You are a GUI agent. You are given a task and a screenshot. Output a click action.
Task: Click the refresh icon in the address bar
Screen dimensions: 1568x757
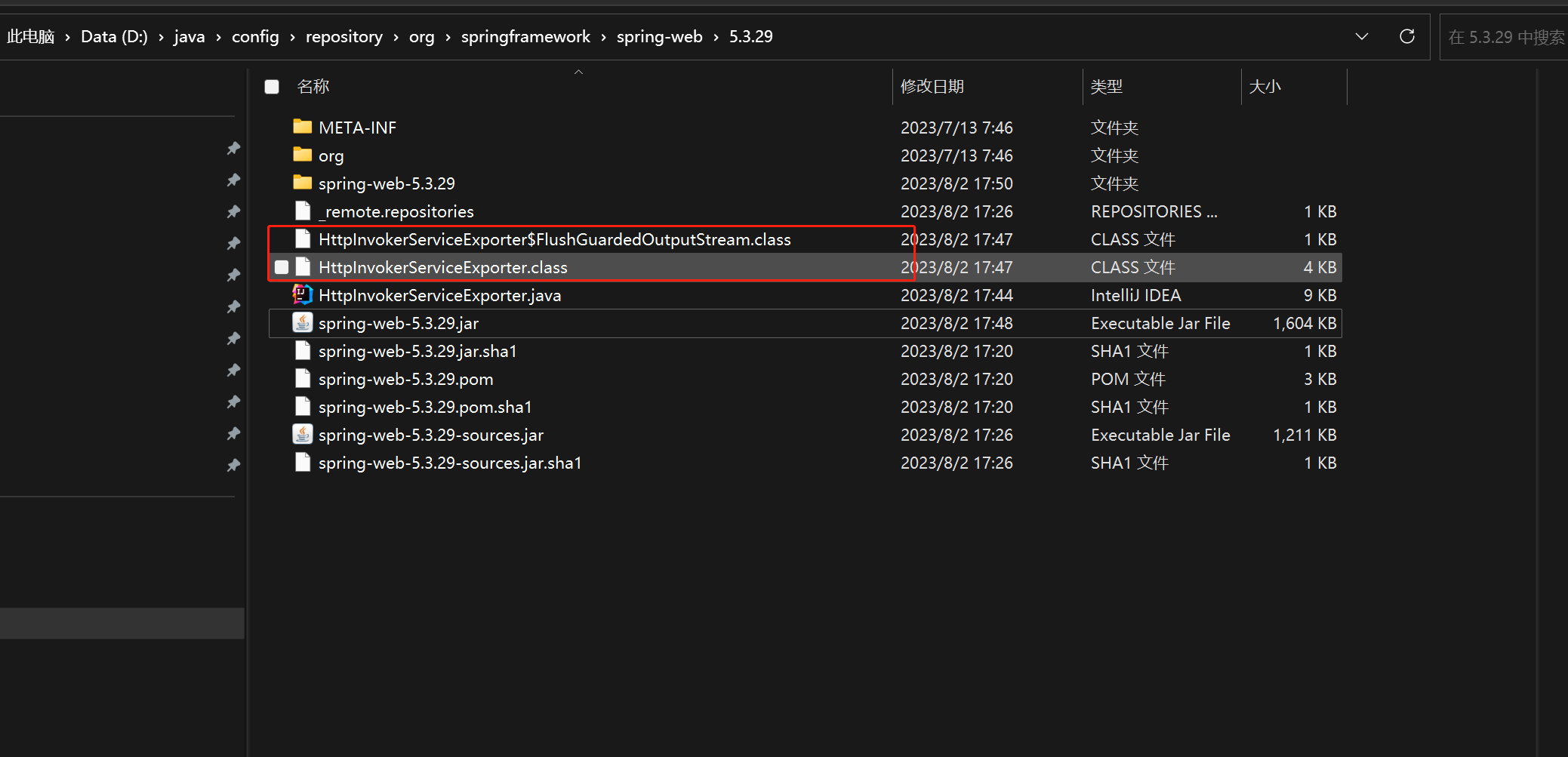pyautogui.click(x=1407, y=36)
